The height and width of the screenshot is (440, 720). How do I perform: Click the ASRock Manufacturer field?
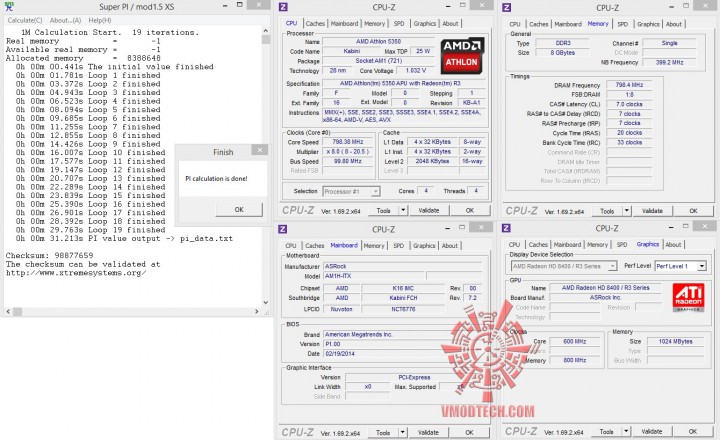[x=403, y=266]
